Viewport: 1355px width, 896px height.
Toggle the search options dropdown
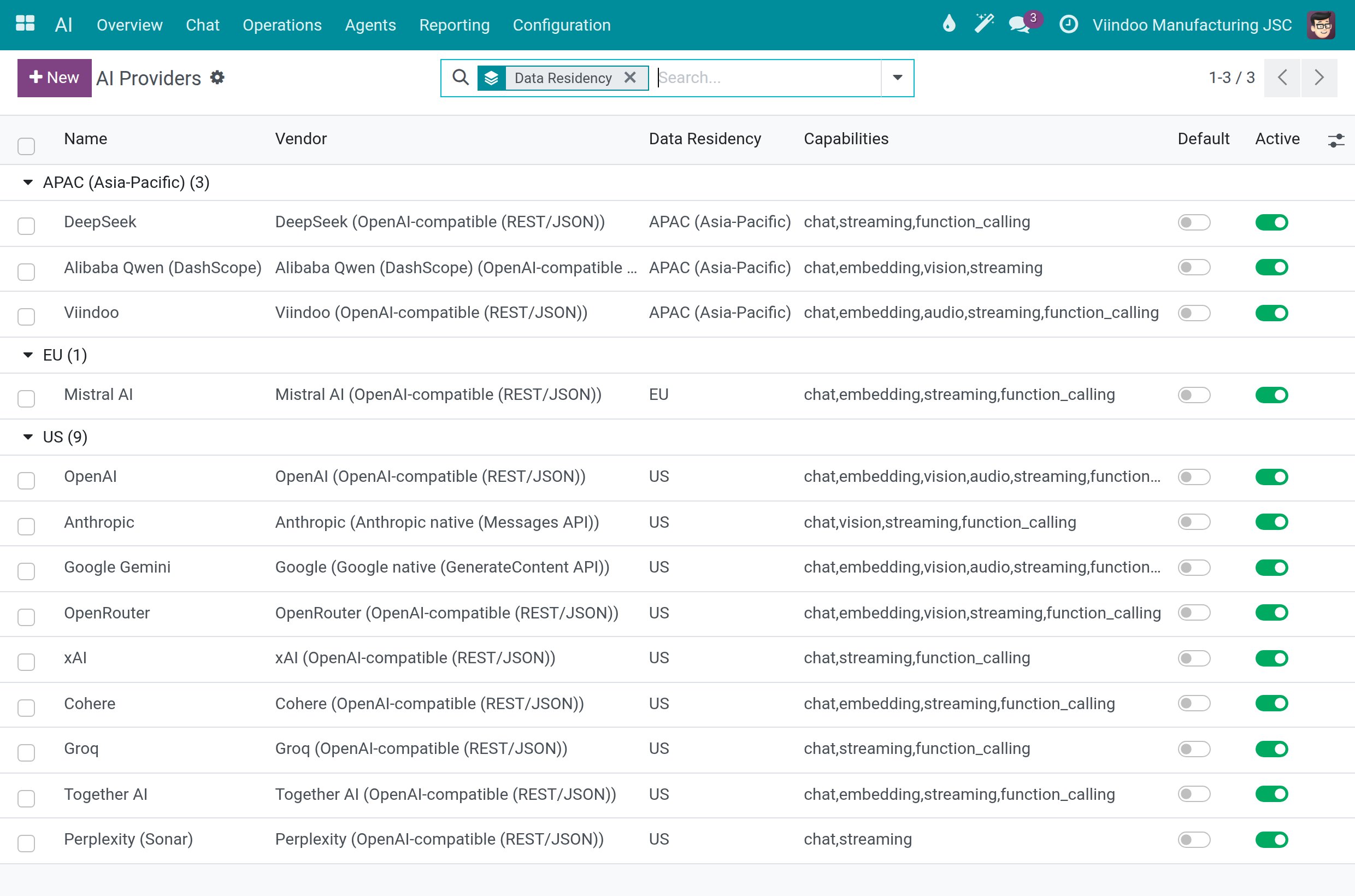(x=897, y=78)
